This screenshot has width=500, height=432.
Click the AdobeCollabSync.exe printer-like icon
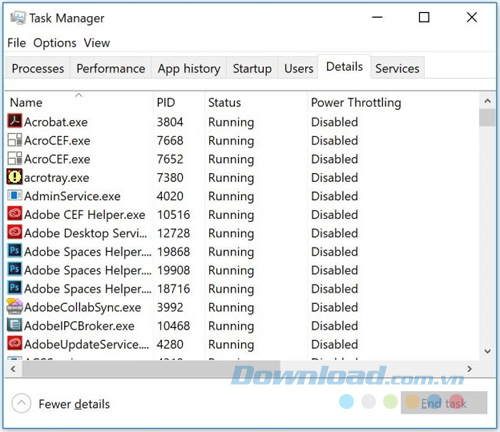(x=15, y=306)
